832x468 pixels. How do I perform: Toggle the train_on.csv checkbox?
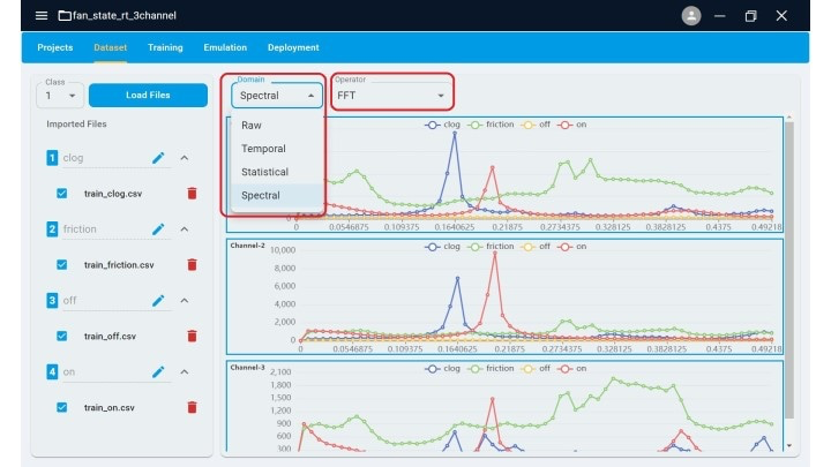click(x=62, y=407)
